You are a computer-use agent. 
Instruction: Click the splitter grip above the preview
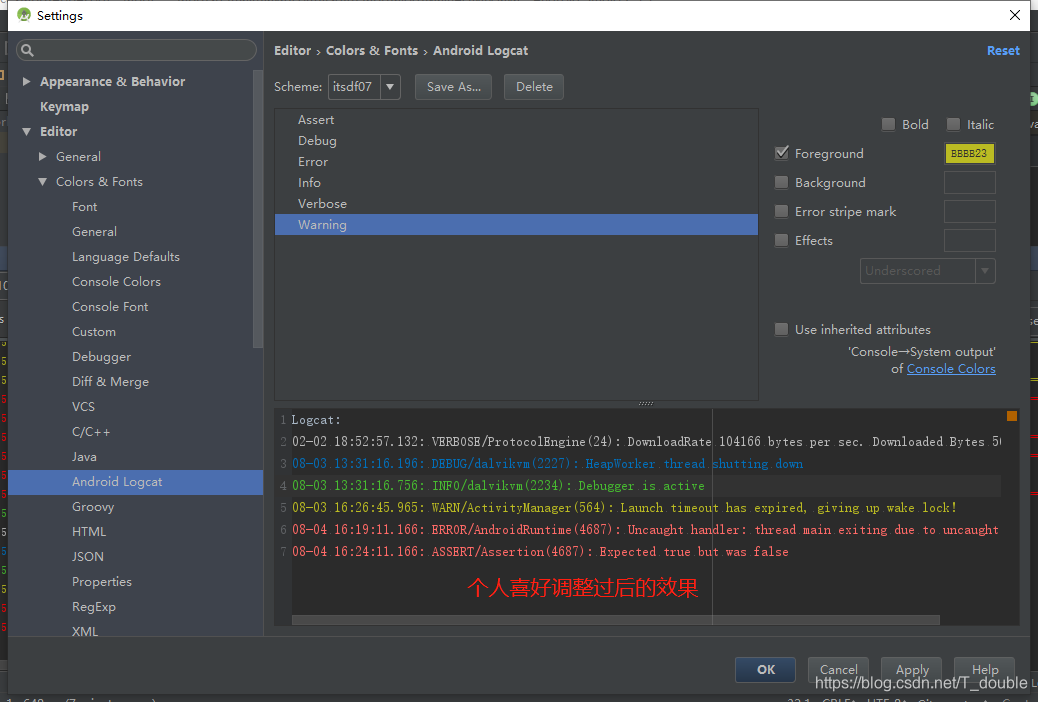(x=645, y=403)
